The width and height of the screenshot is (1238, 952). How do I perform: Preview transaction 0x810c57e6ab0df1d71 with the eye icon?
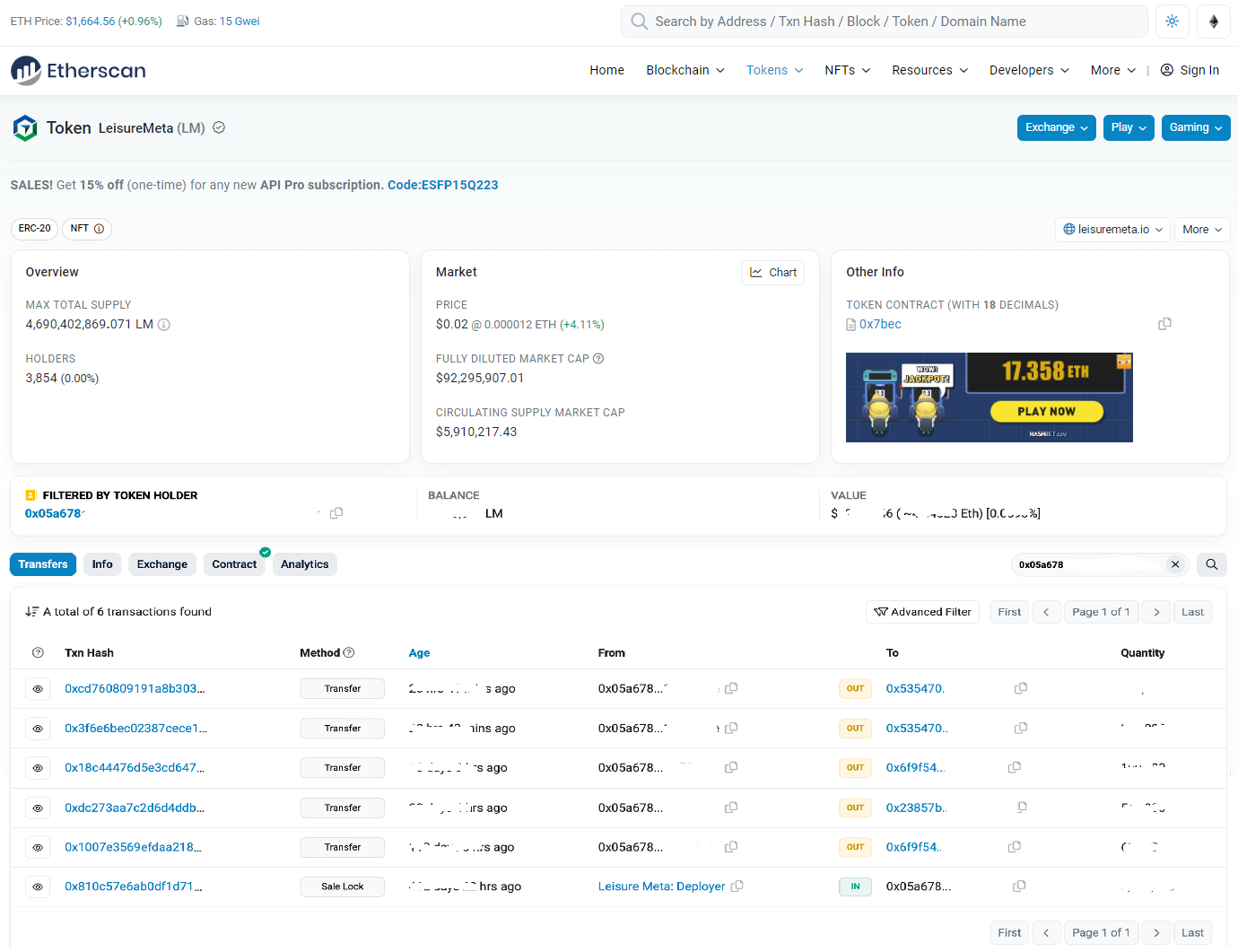38,887
